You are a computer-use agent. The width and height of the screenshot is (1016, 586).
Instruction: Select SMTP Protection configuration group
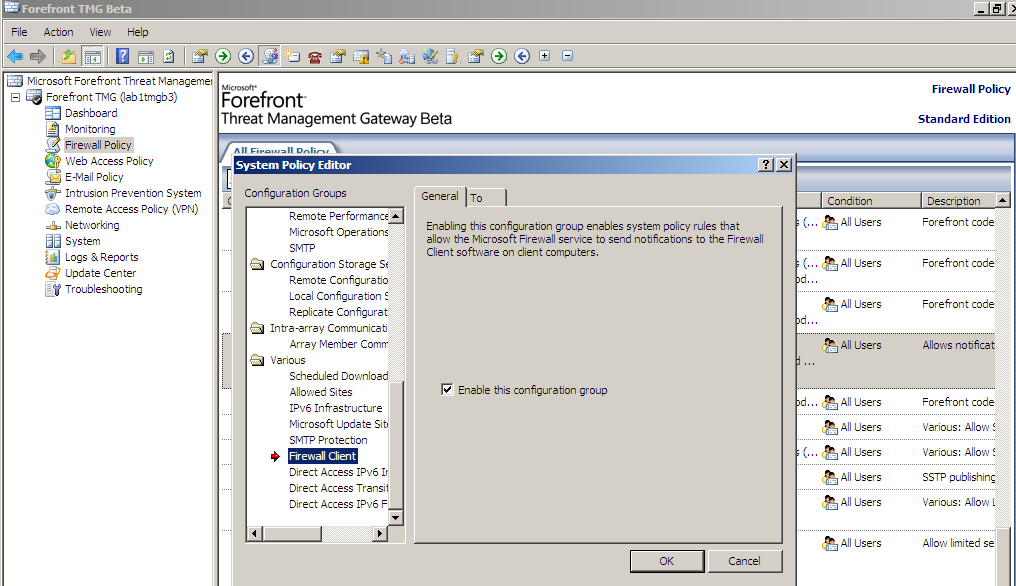328,440
